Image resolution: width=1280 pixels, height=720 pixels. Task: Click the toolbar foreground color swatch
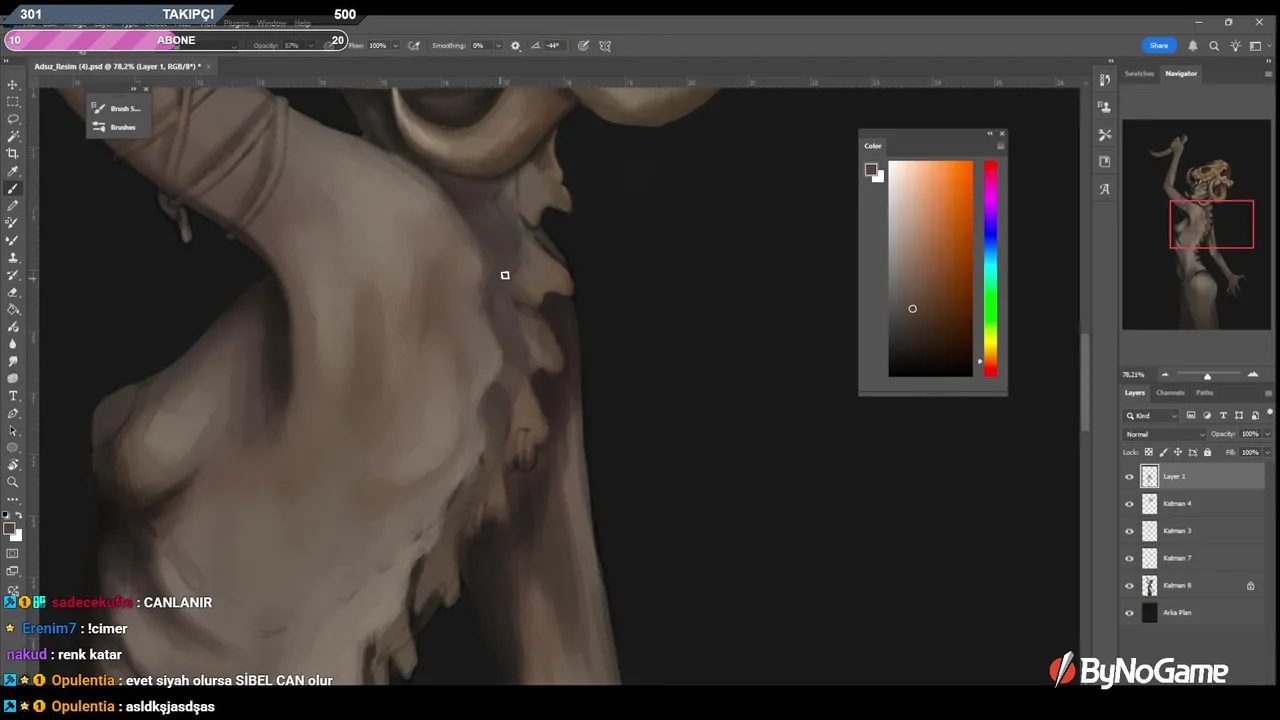click(x=9, y=529)
